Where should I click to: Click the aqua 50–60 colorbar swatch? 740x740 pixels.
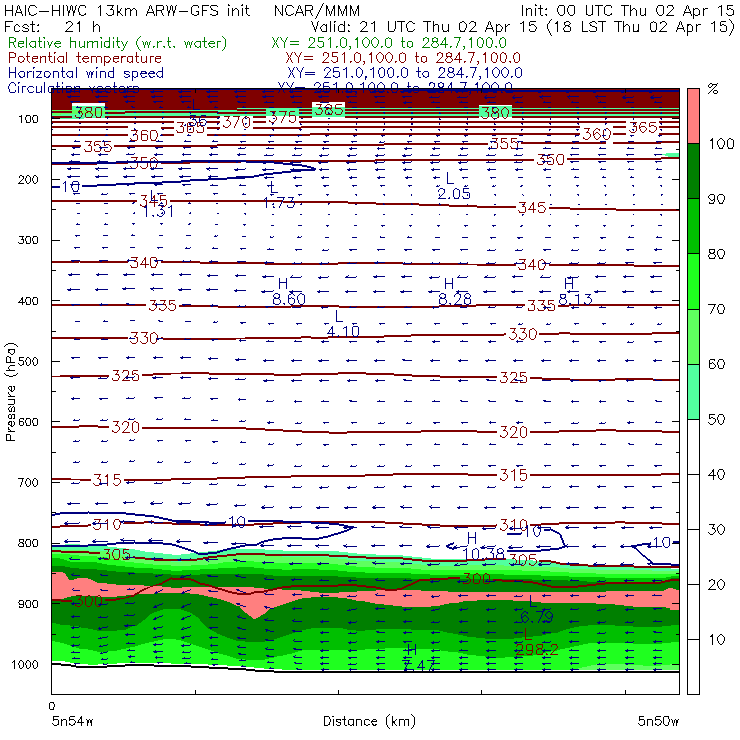(x=693, y=392)
